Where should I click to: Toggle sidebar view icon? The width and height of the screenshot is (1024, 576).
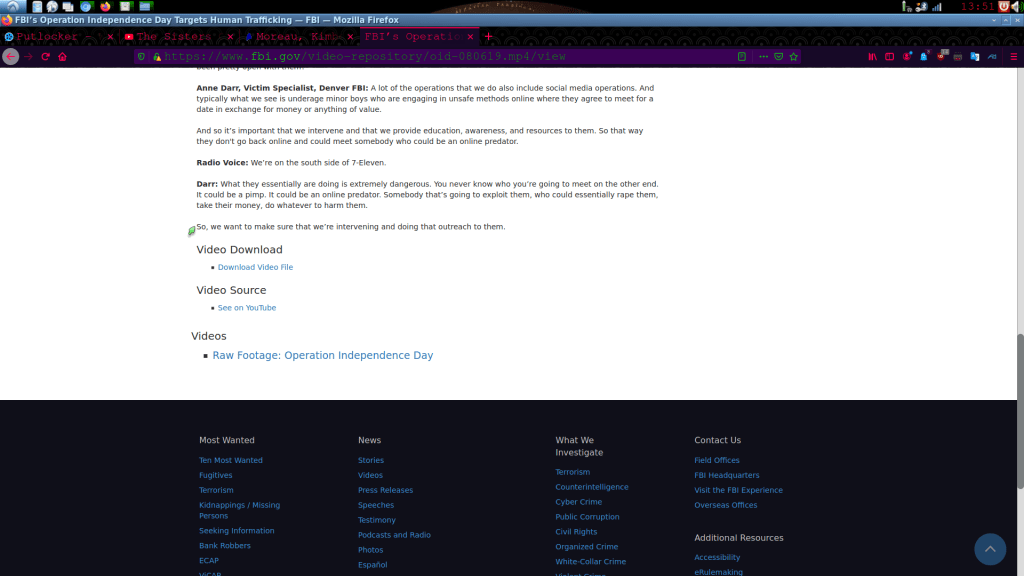[x=889, y=57]
